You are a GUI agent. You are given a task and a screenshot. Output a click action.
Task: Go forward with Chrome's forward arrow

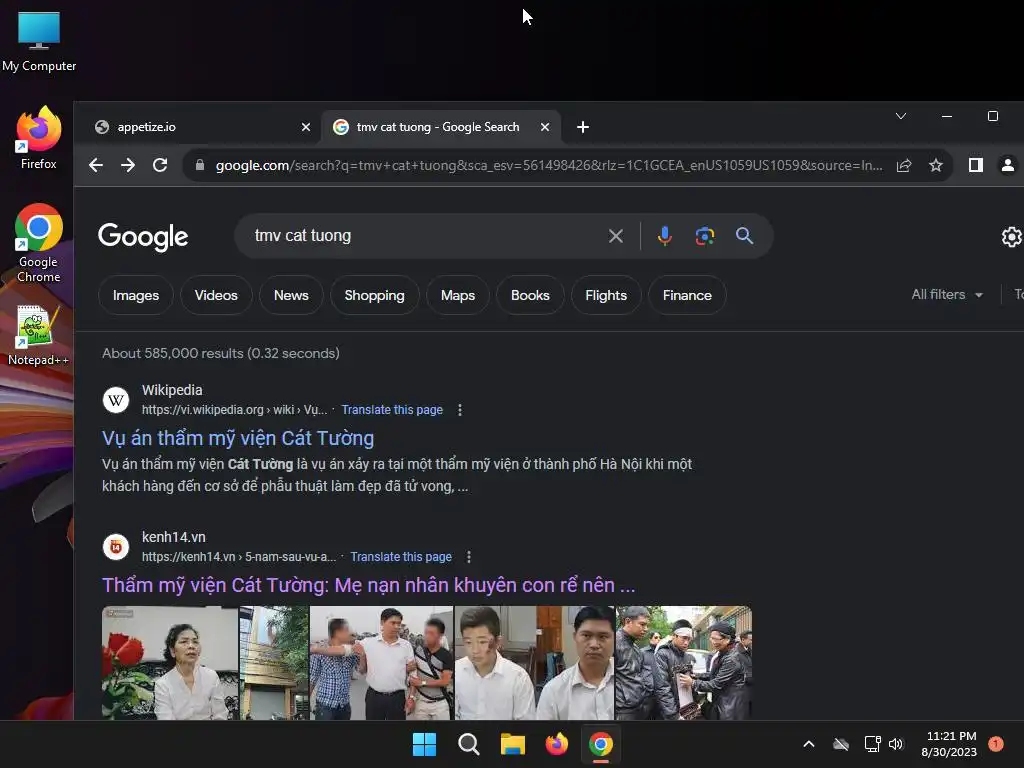coord(128,165)
